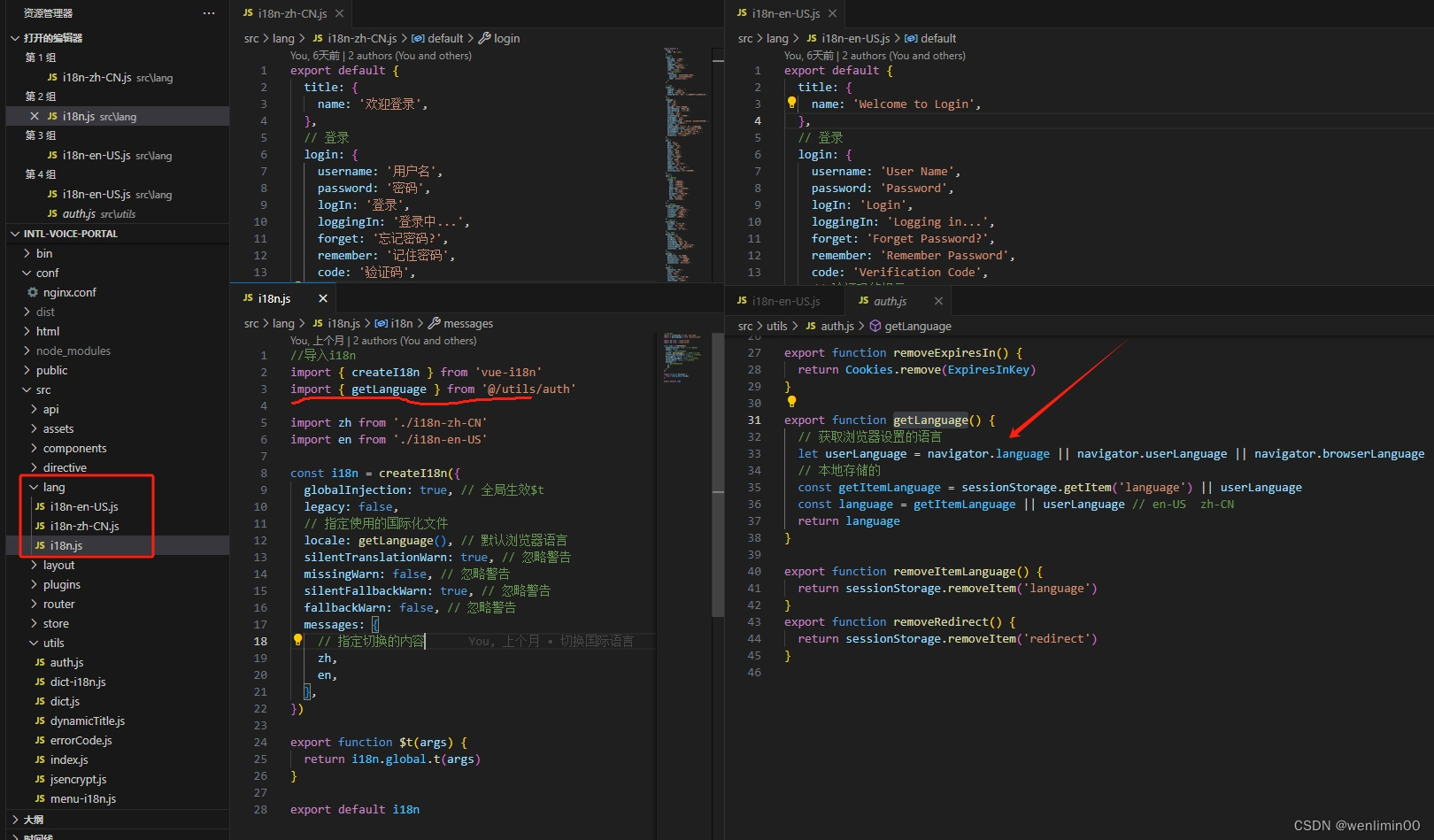1434x840 pixels.
Task: Expand the outline section at explorer bottom
Action: pos(15,820)
